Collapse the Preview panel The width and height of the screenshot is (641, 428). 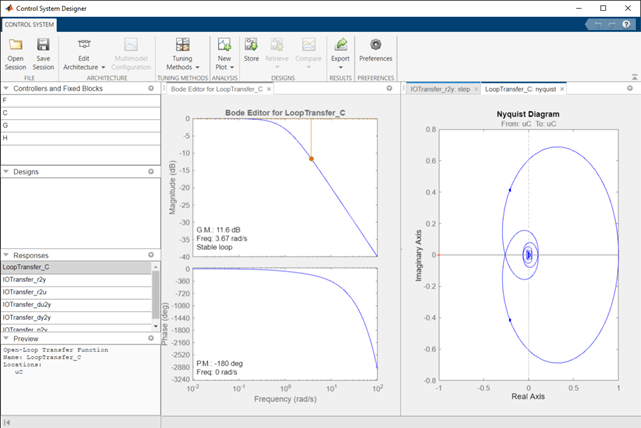(x=6, y=338)
